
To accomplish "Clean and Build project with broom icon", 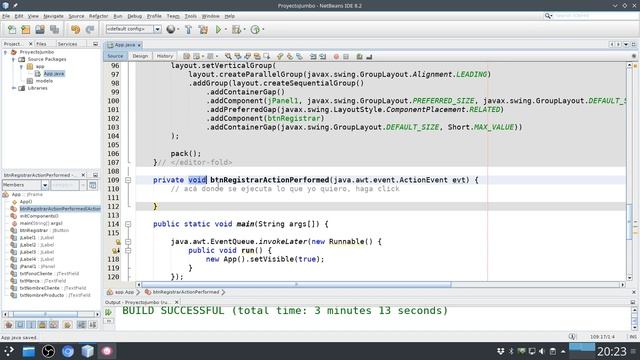I will click(203, 29).
